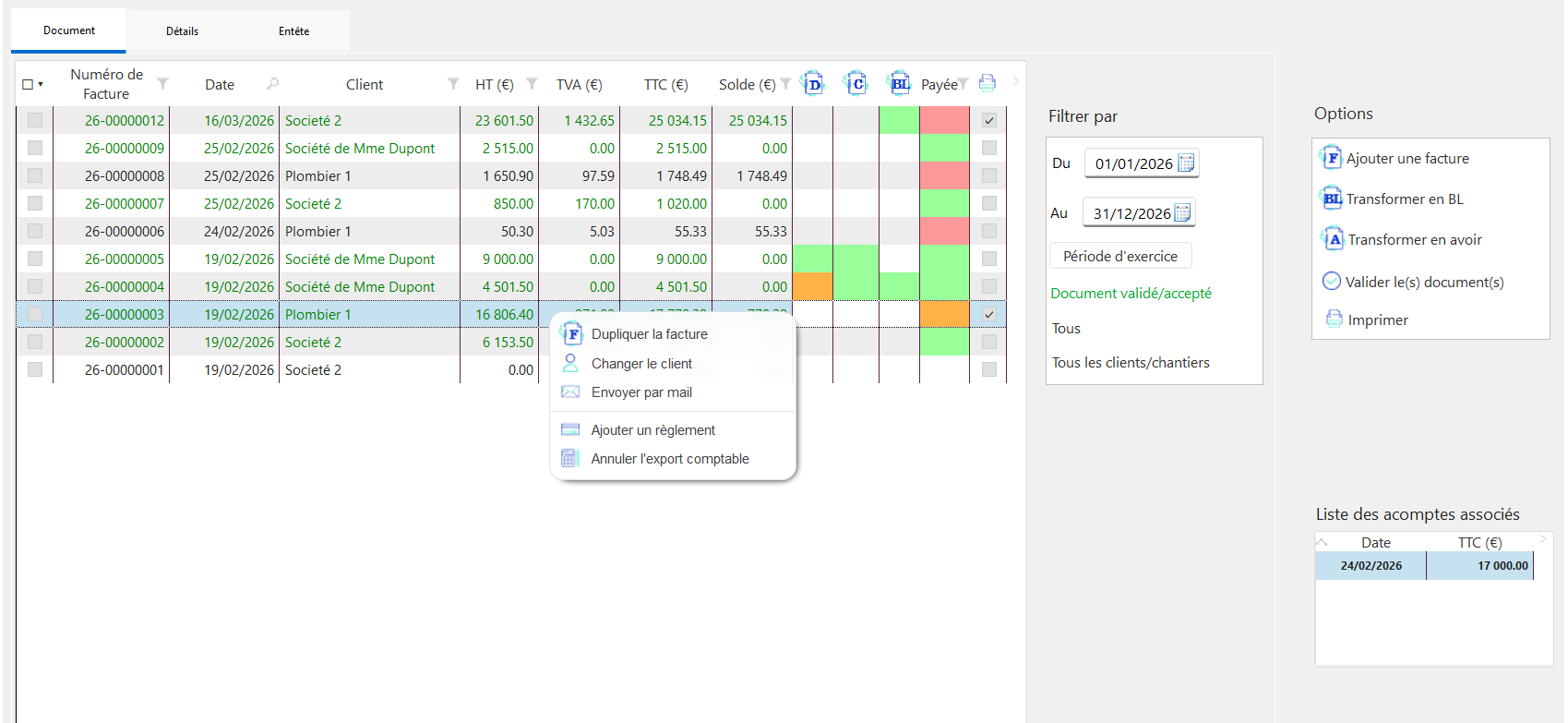Click the Du date field 01/01/2026
Image resolution: width=1568 pixels, height=723 pixels.
point(1142,163)
